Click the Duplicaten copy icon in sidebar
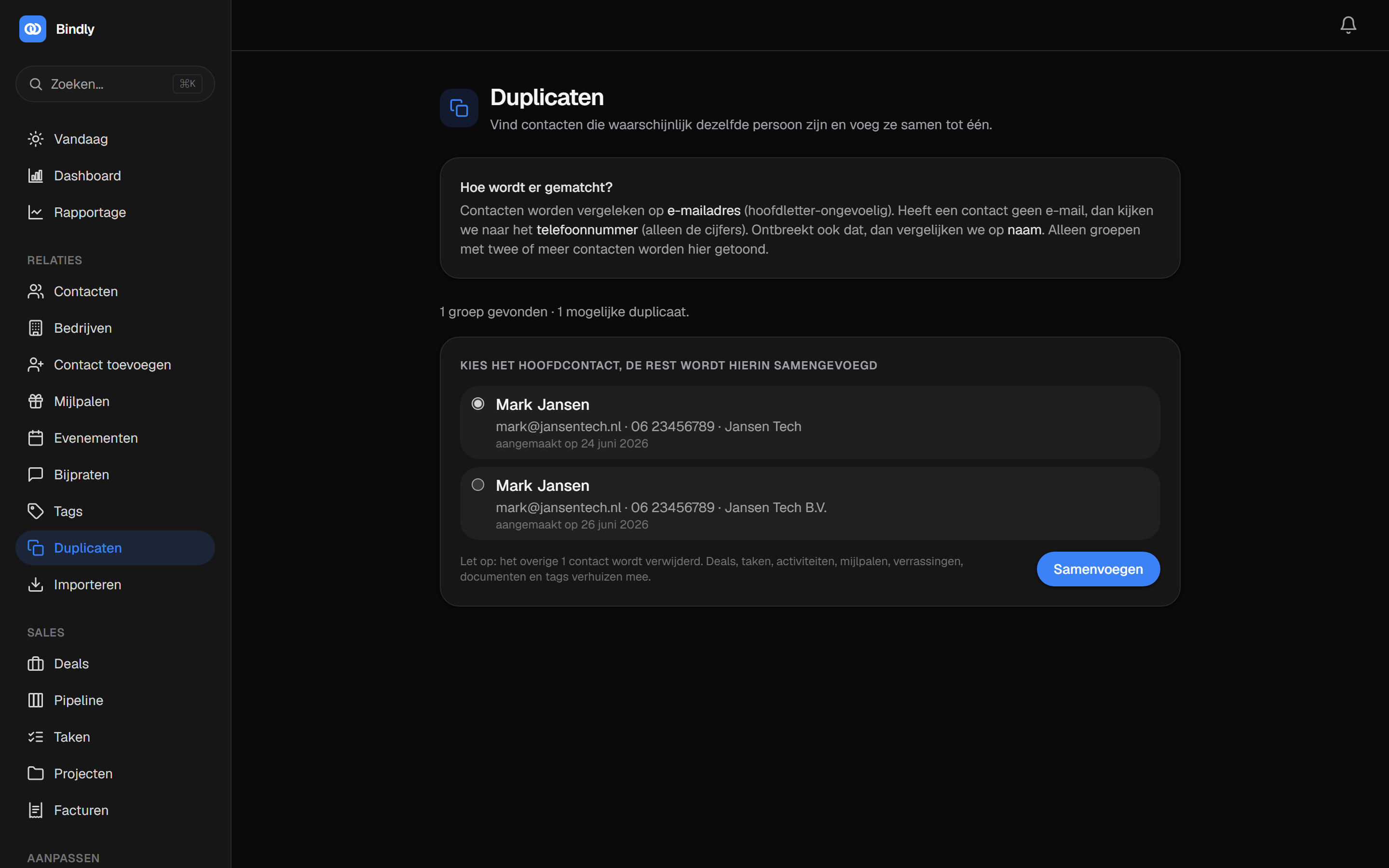The image size is (1389, 868). 36,548
